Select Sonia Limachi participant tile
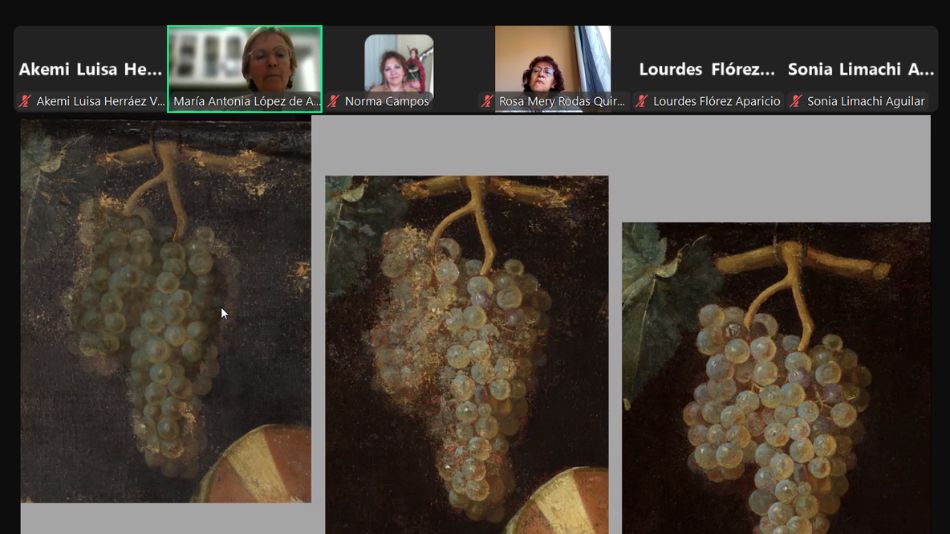Viewport: 950px width, 534px height. pos(861,69)
